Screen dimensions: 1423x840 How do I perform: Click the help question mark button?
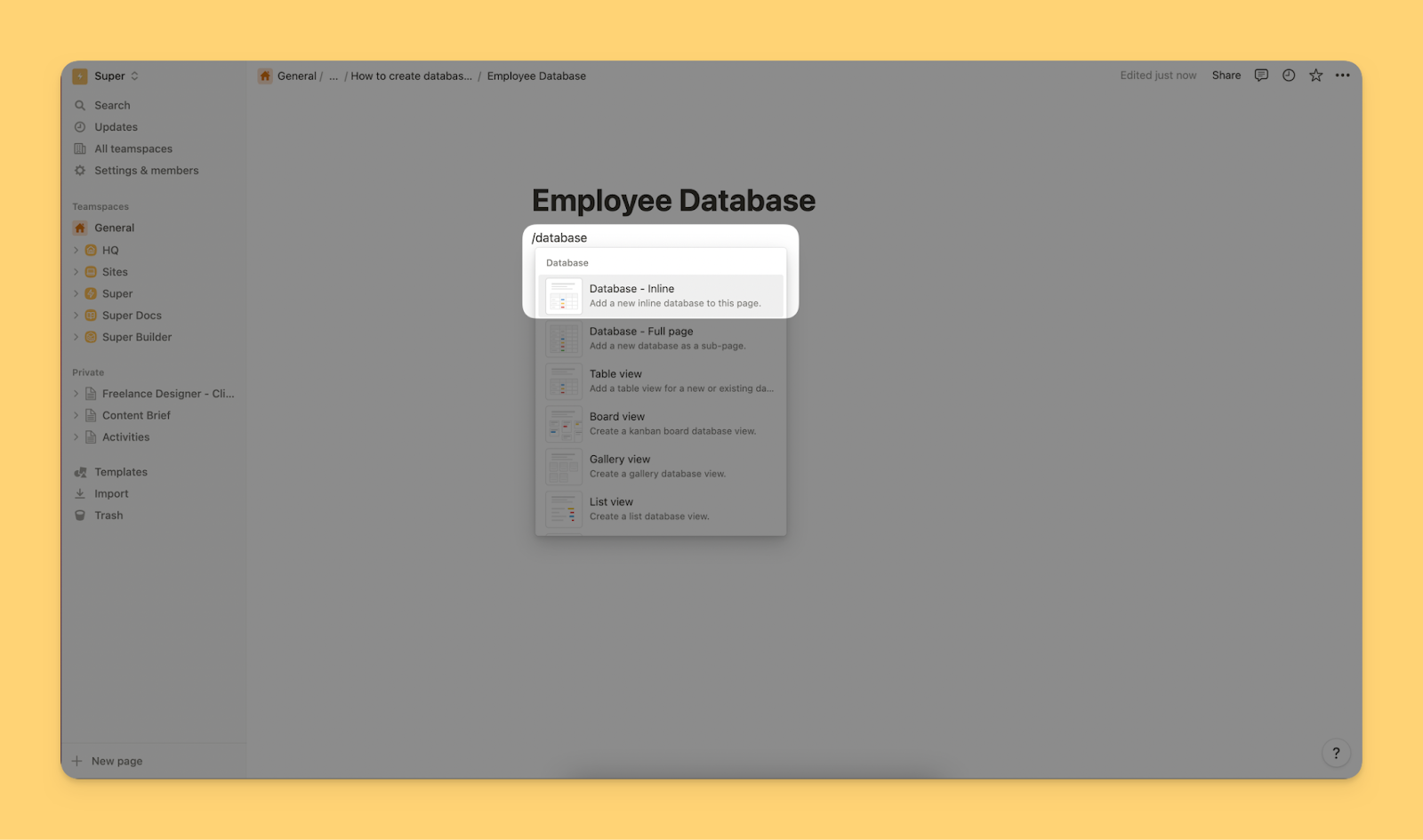(x=1336, y=754)
